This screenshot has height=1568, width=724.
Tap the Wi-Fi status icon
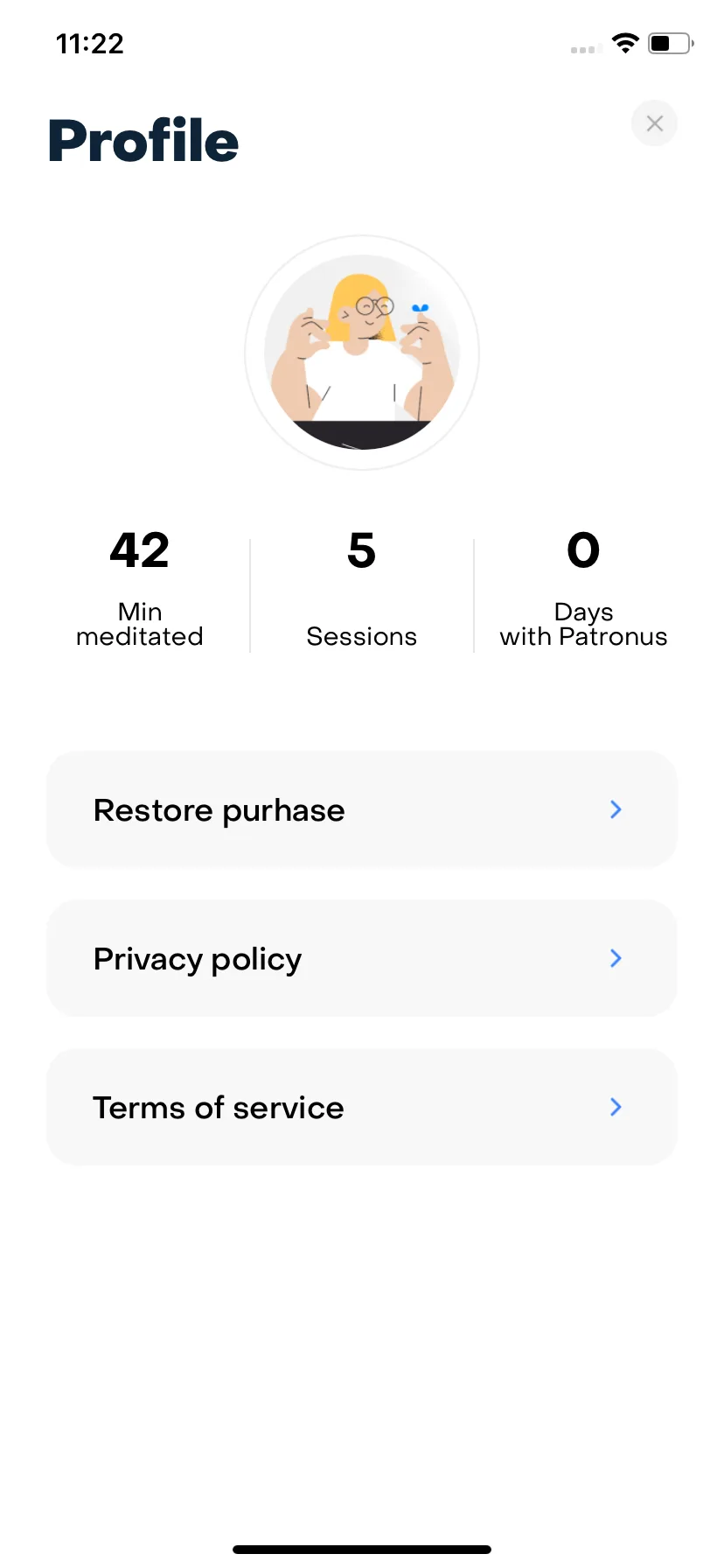[x=625, y=43]
